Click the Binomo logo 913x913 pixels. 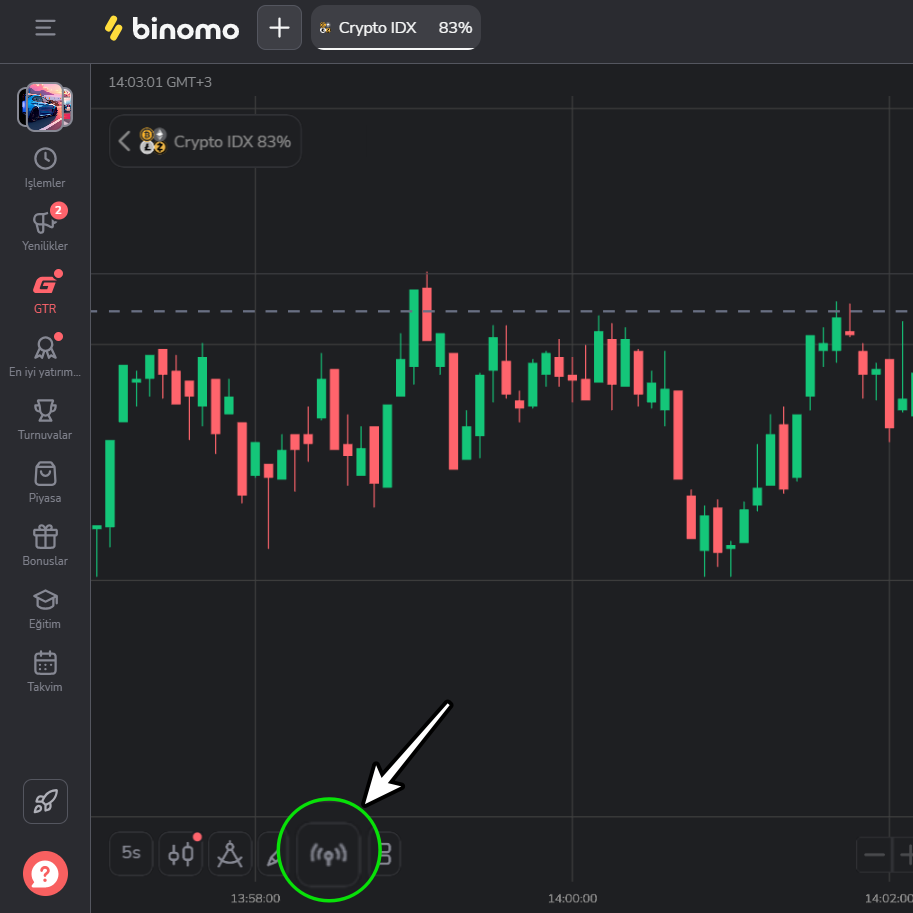point(172,28)
